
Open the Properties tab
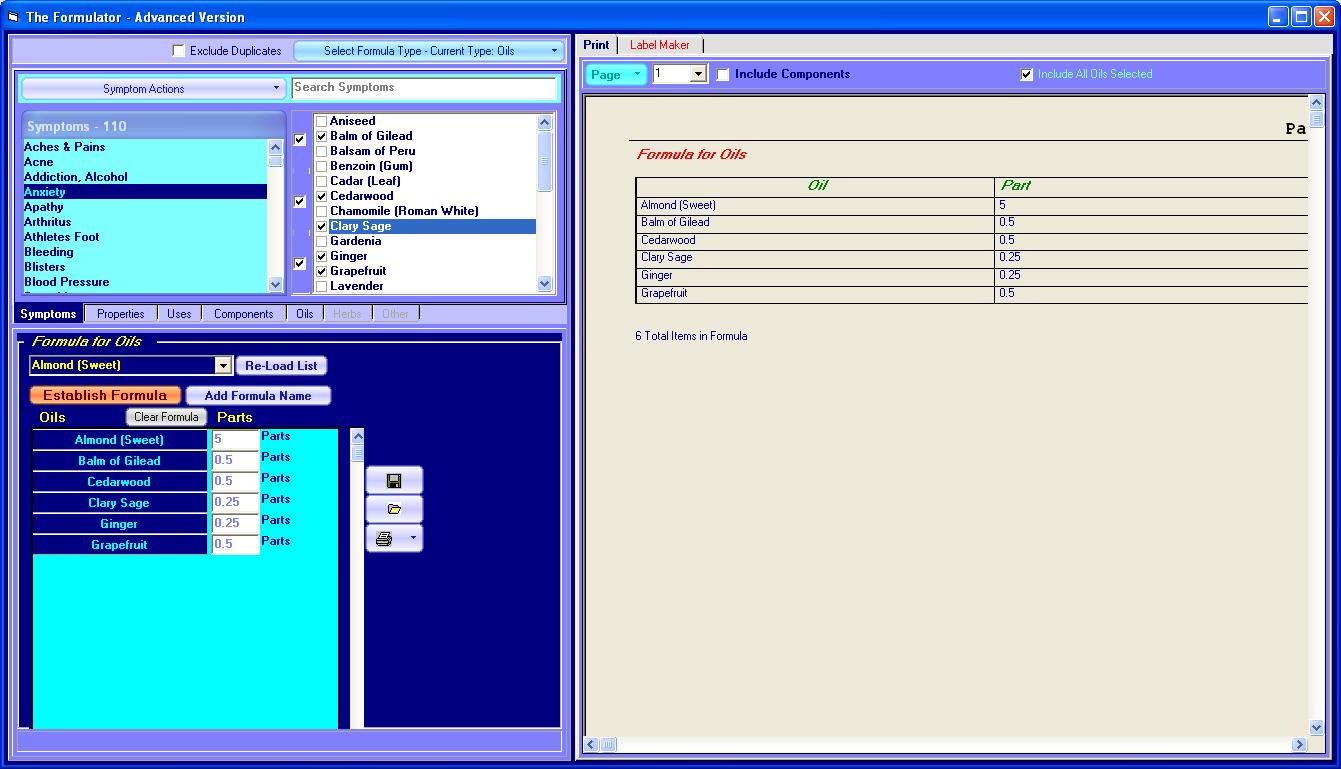pyautogui.click(x=120, y=314)
